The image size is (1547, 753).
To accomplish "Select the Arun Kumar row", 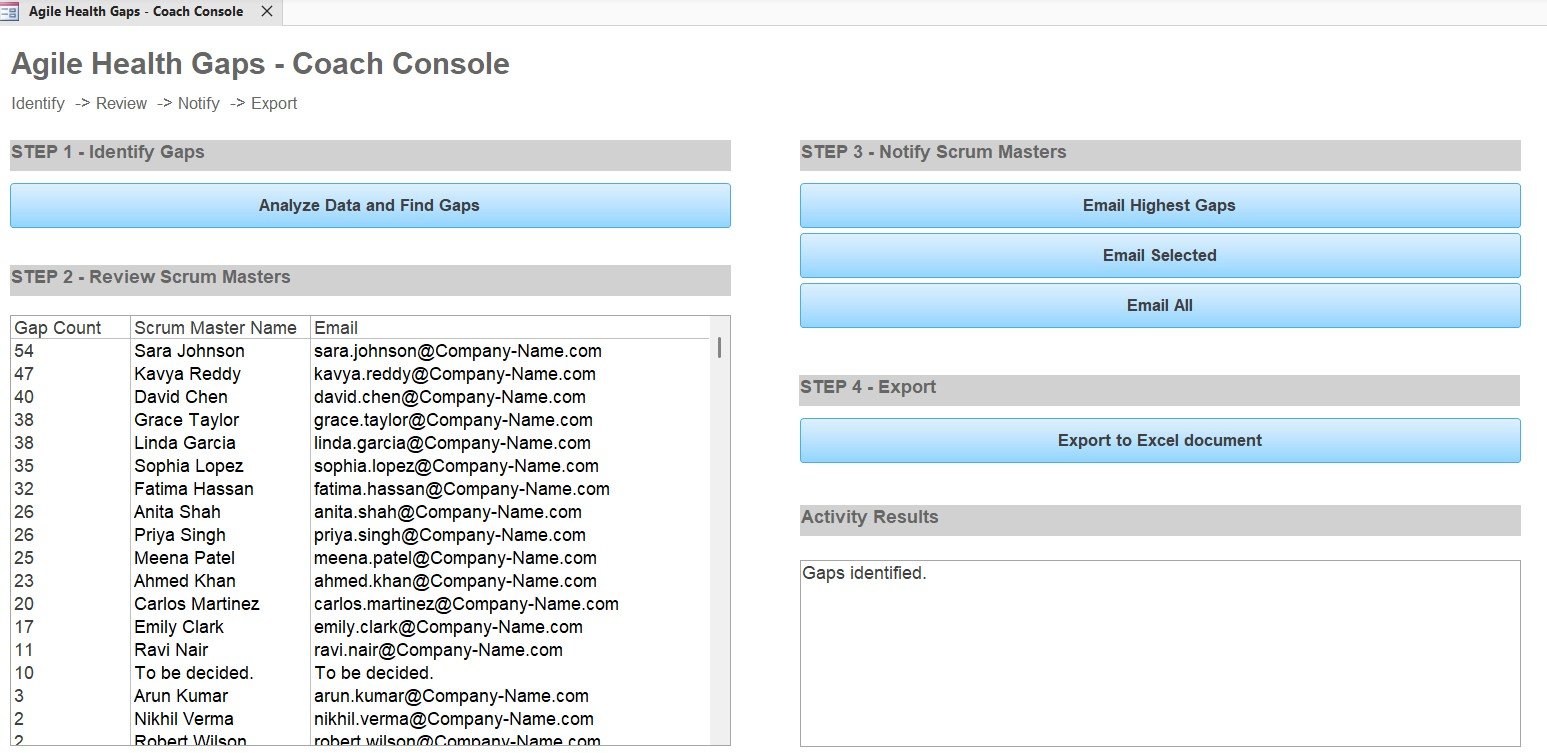I will (x=181, y=696).
